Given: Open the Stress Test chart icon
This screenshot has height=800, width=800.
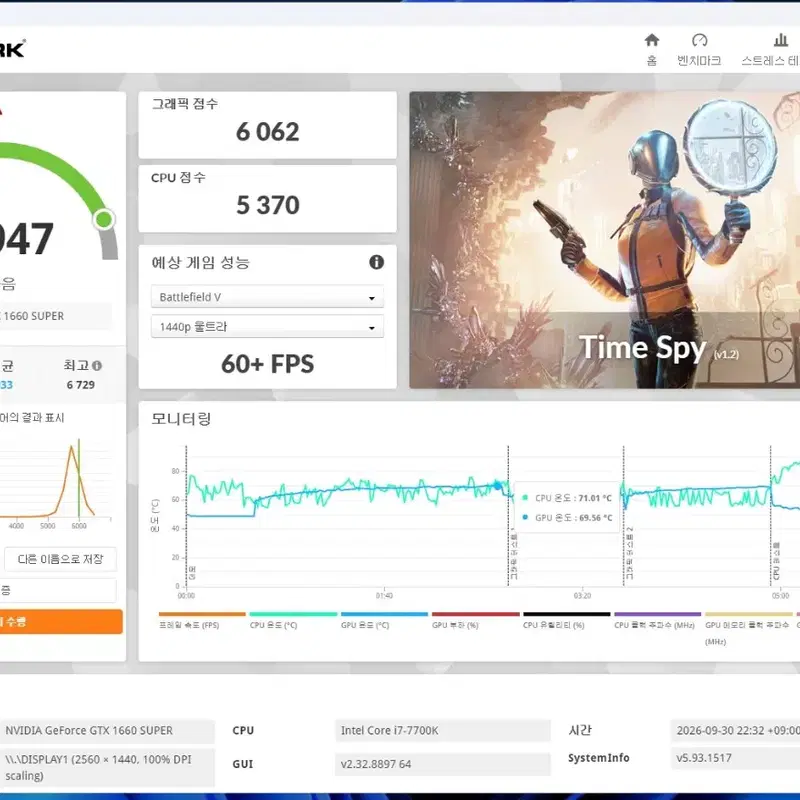Looking at the screenshot, I should point(781,40).
